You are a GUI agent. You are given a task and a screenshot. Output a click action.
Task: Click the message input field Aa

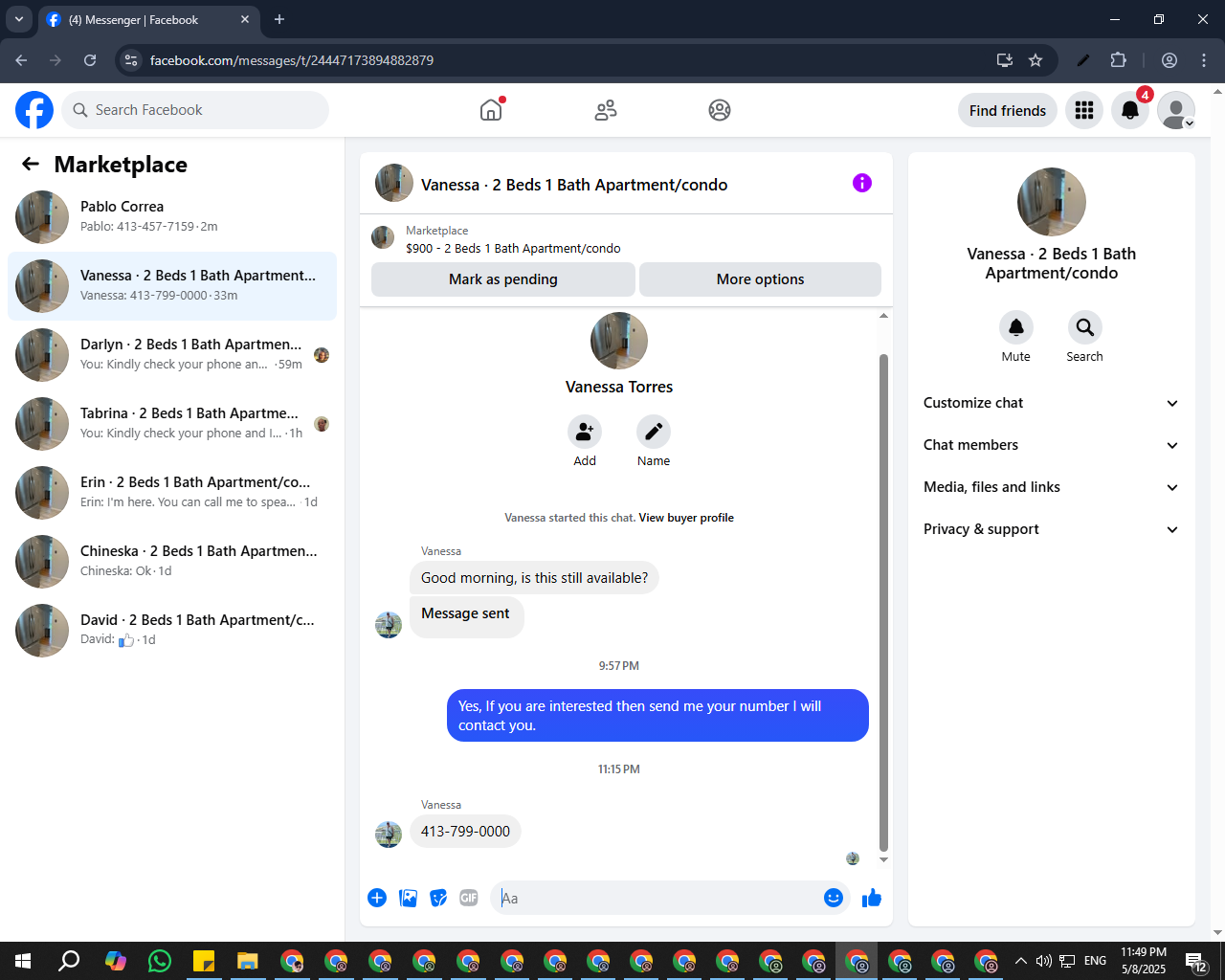[x=658, y=898]
